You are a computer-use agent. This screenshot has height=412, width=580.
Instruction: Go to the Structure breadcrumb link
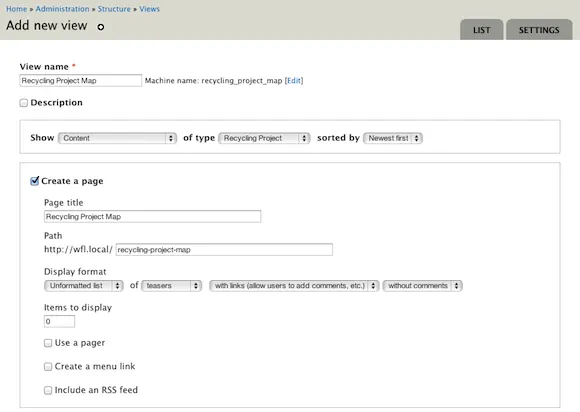click(x=114, y=9)
